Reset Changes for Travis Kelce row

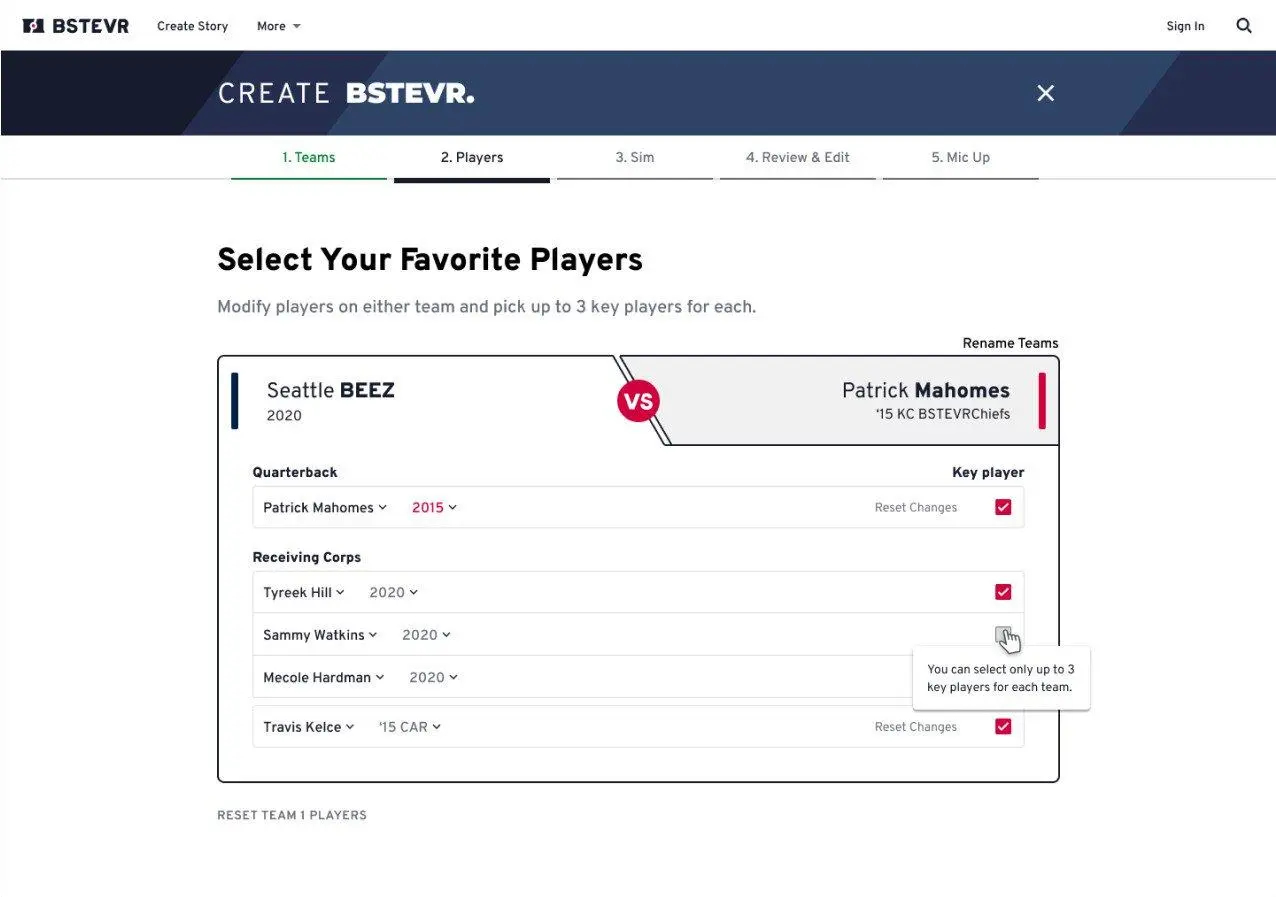click(915, 727)
